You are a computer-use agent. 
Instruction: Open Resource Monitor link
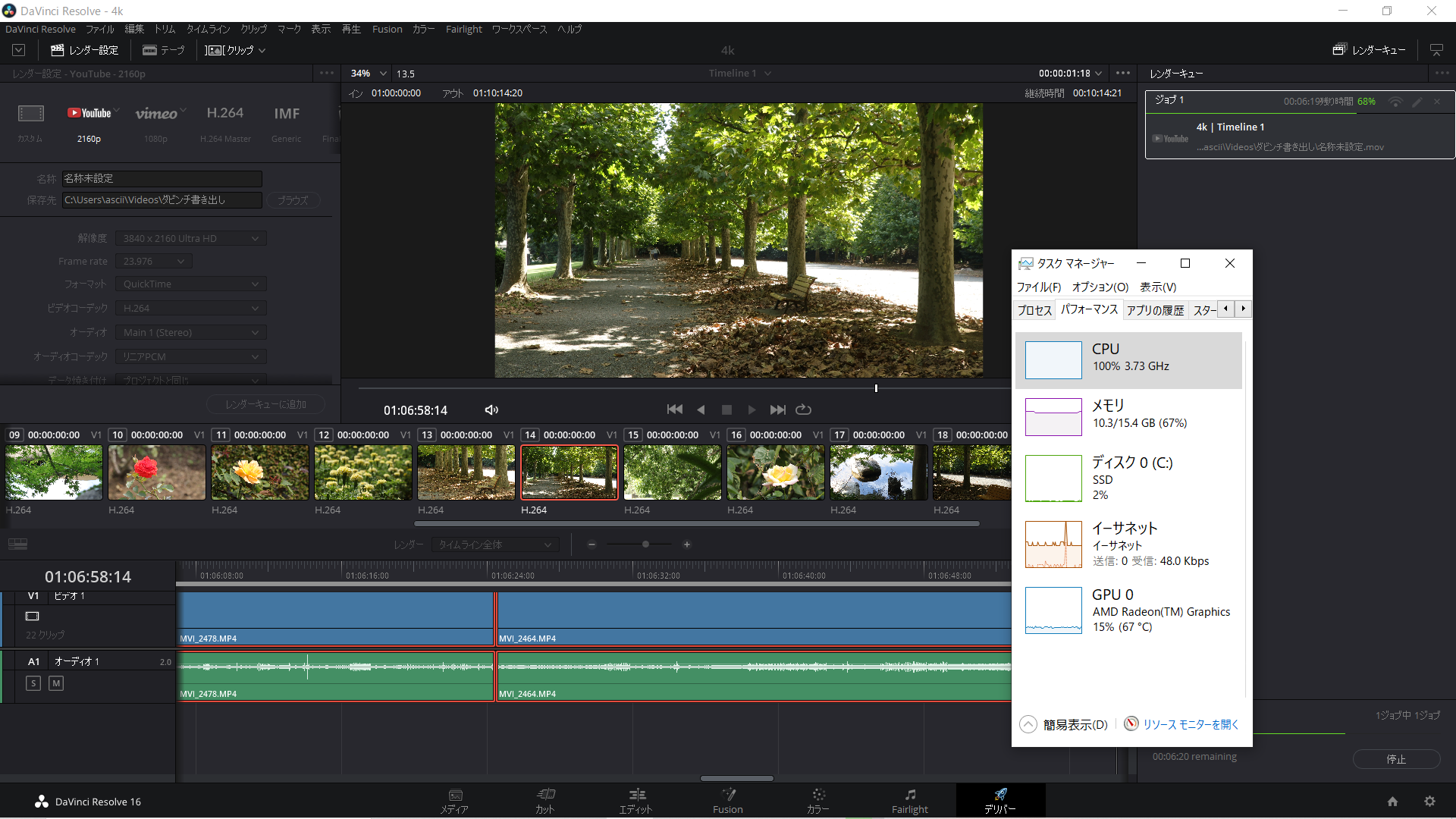[x=1190, y=724]
